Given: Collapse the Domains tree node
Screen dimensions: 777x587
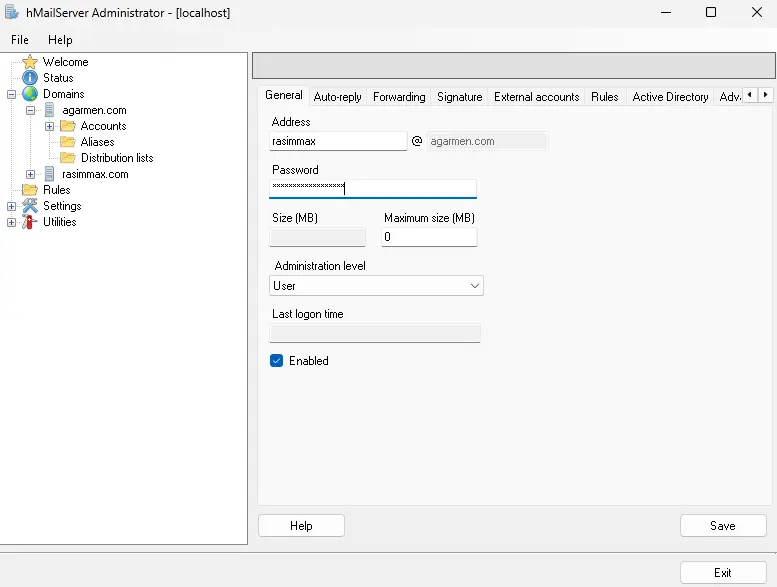Looking at the screenshot, I should coord(11,94).
